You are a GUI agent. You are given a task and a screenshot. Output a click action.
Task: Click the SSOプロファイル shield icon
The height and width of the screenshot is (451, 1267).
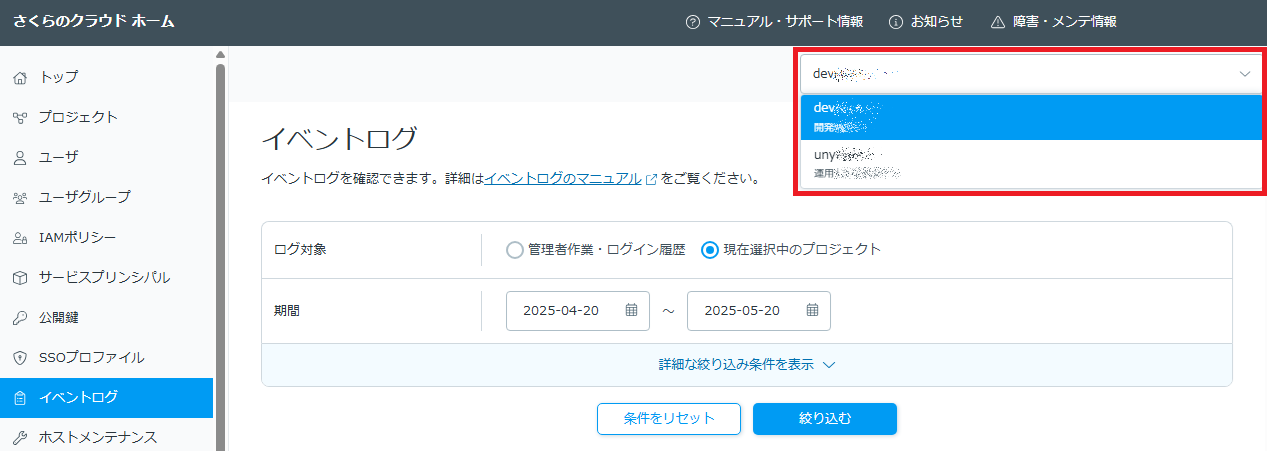click(20, 358)
